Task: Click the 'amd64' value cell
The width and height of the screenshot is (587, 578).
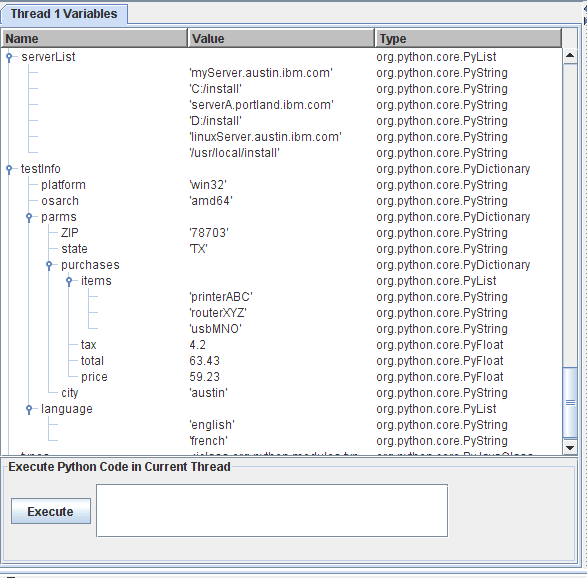Action: pyautogui.click(x=211, y=201)
